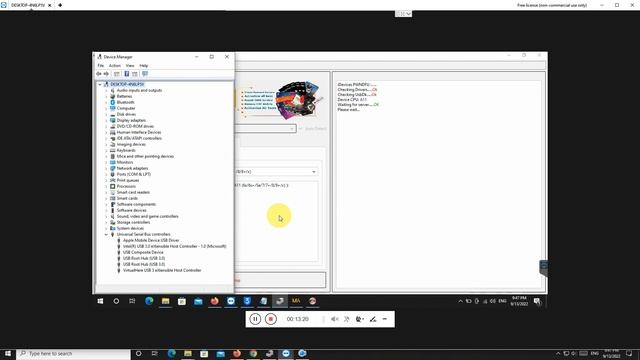
Task: Open TeamViewer icon on remote taskbar
Action: point(231,301)
